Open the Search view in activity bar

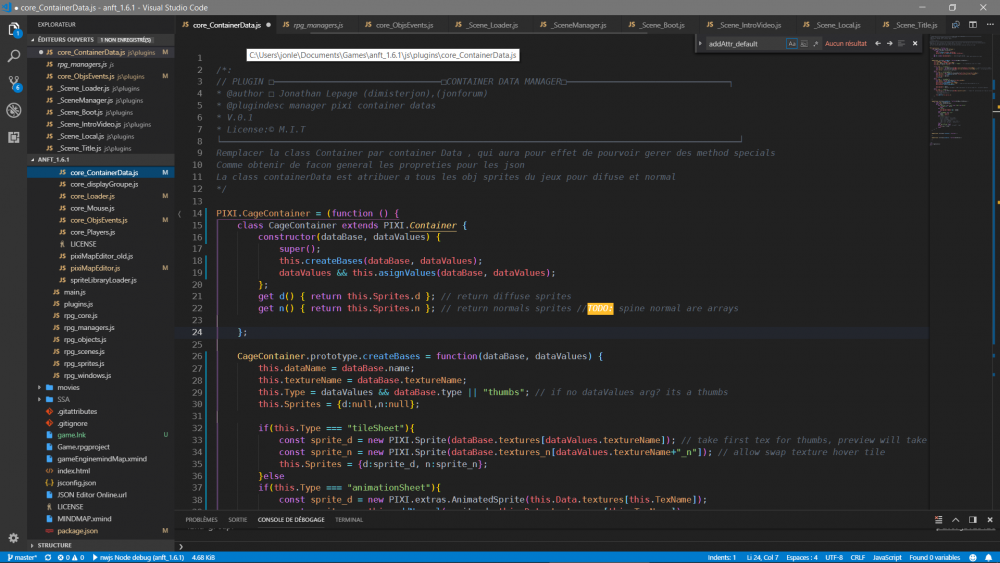(13, 57)
